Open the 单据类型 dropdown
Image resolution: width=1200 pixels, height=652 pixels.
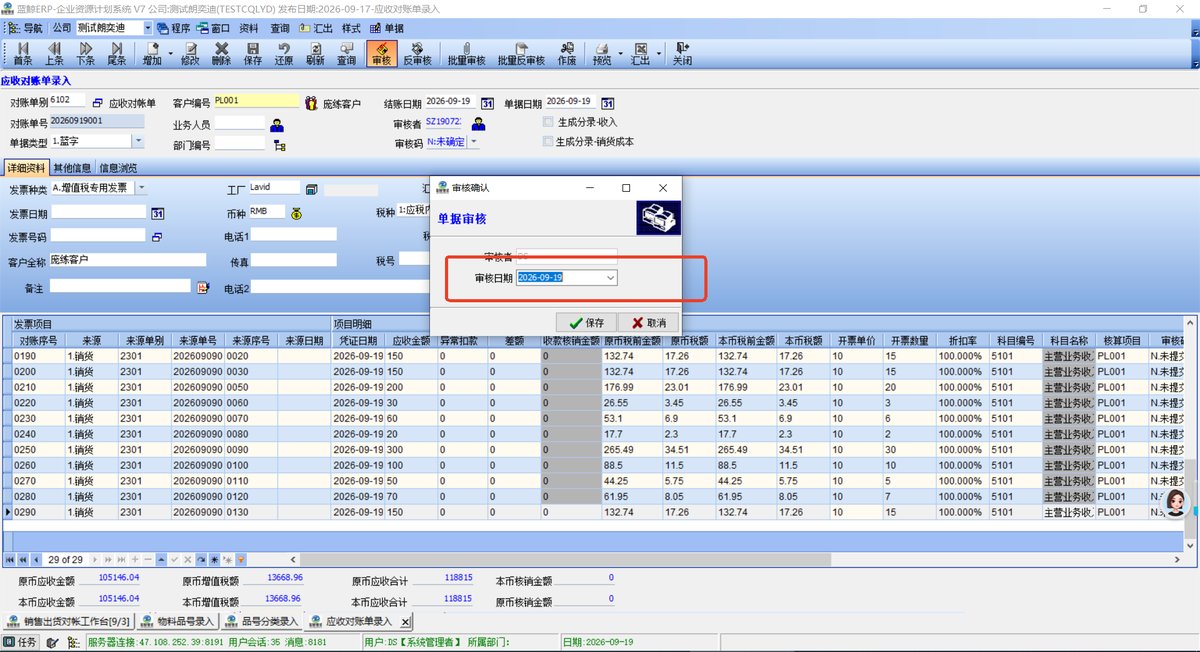click(138, 142)
